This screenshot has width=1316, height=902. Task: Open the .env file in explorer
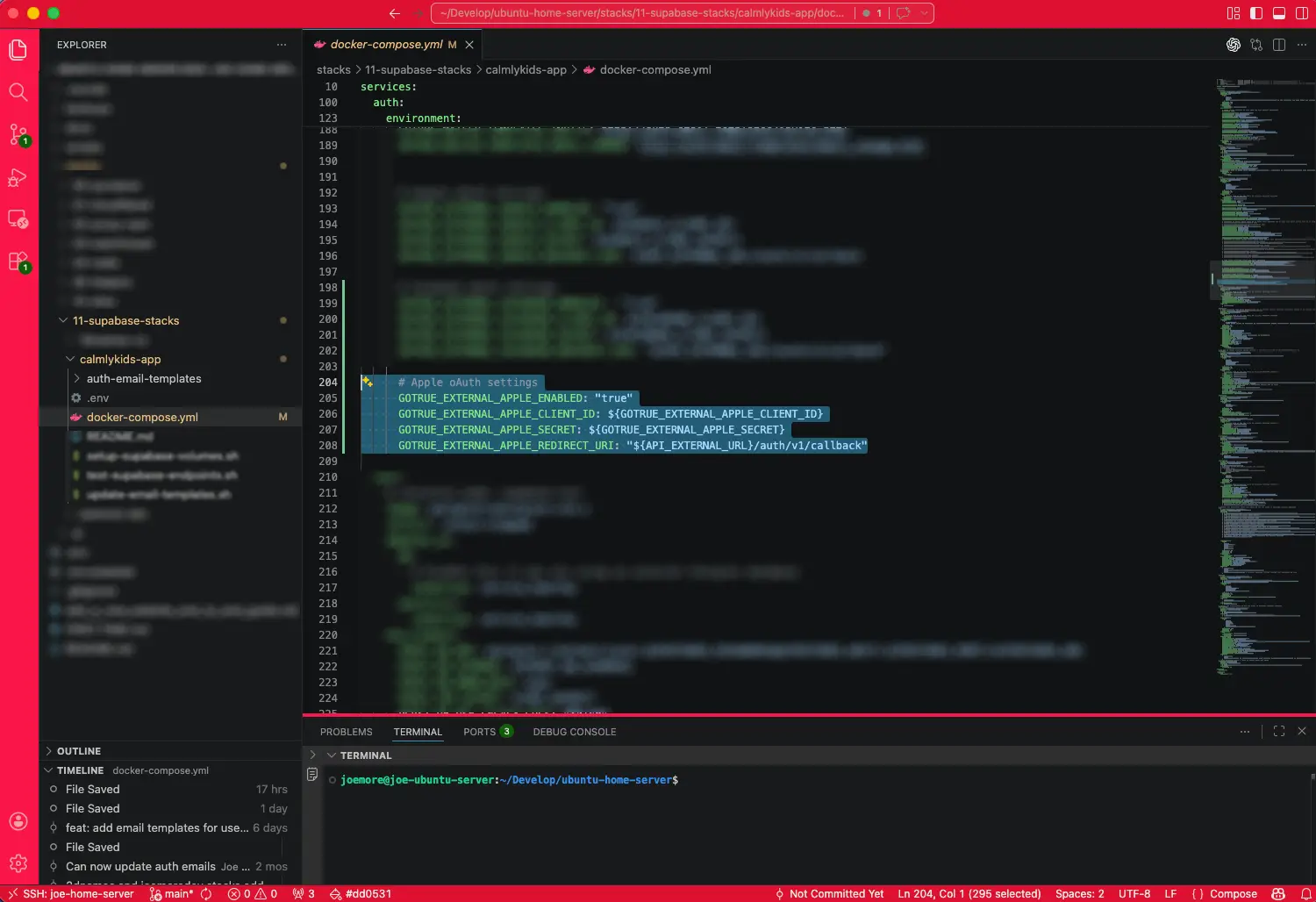coord(98,398)
